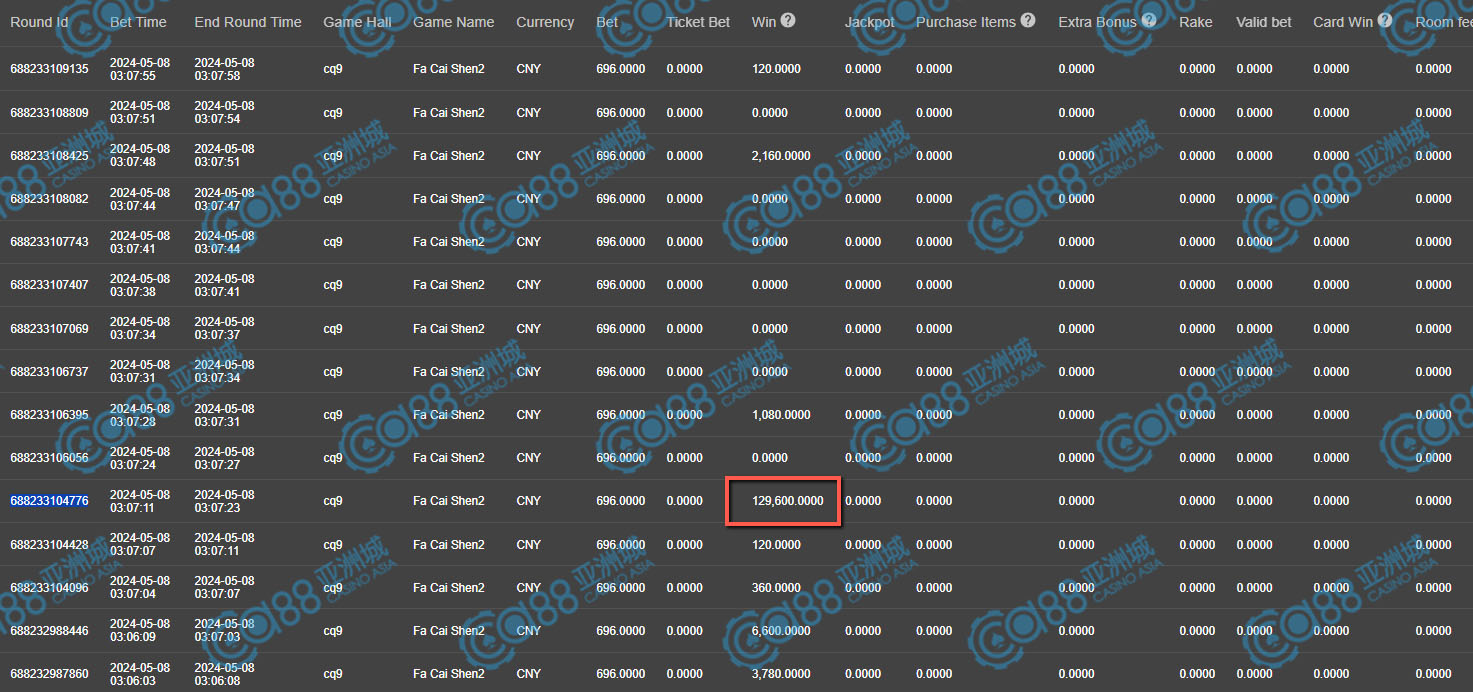Select the End Round Time column header

pos(248,22)
